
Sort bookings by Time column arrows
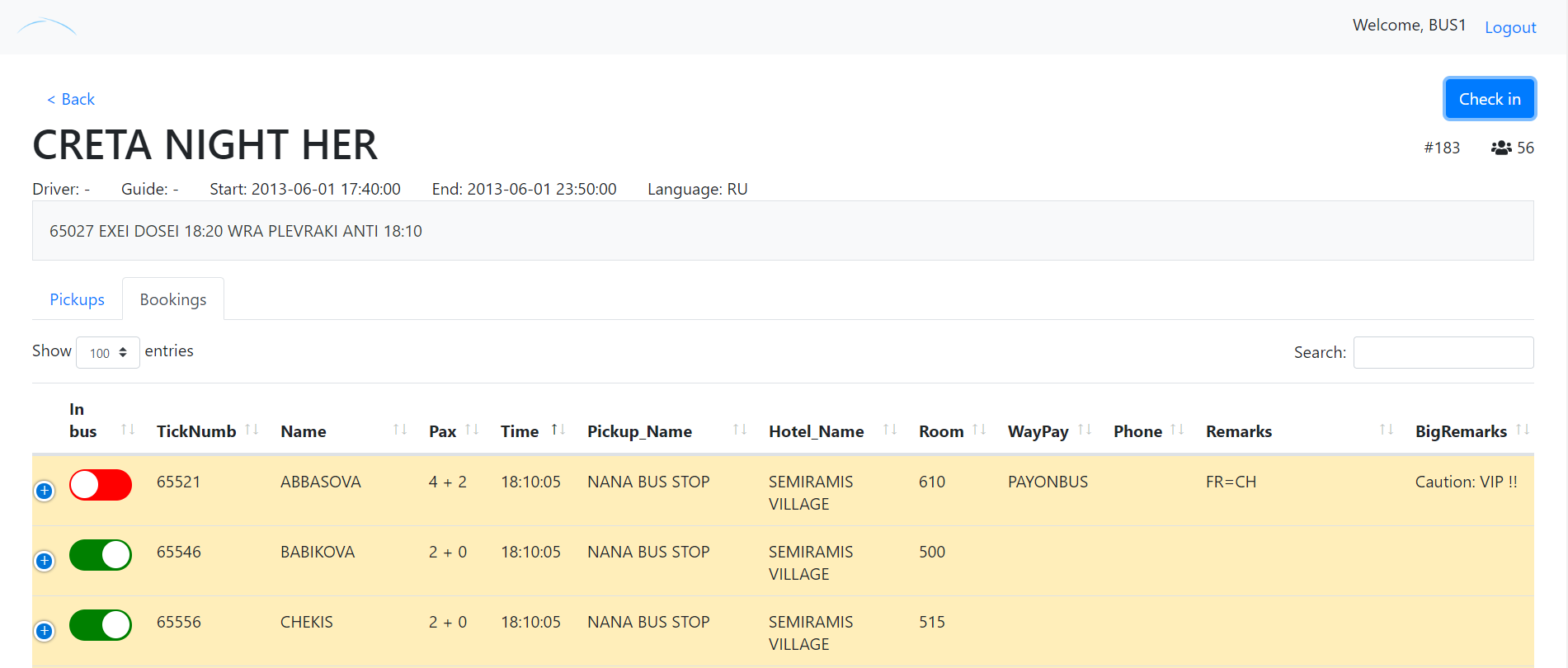pos(558,430)
